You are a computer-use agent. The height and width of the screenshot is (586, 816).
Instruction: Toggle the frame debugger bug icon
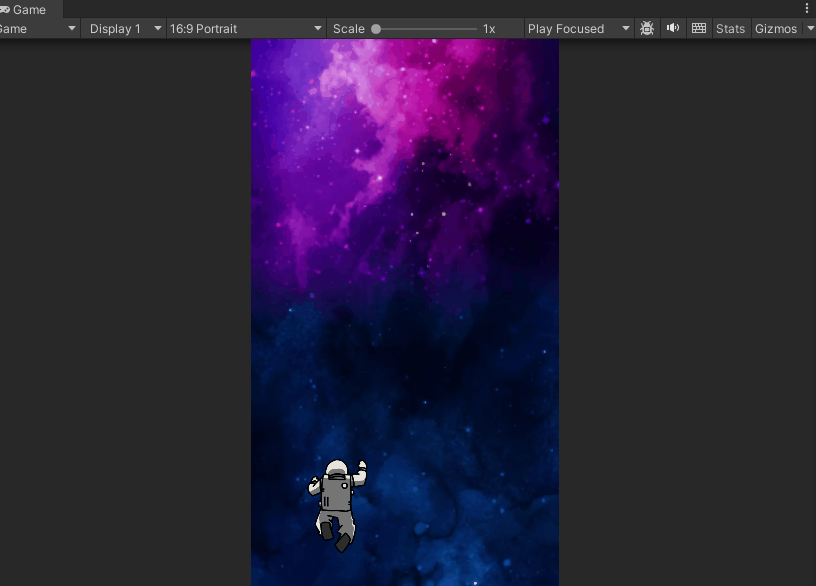647,28
